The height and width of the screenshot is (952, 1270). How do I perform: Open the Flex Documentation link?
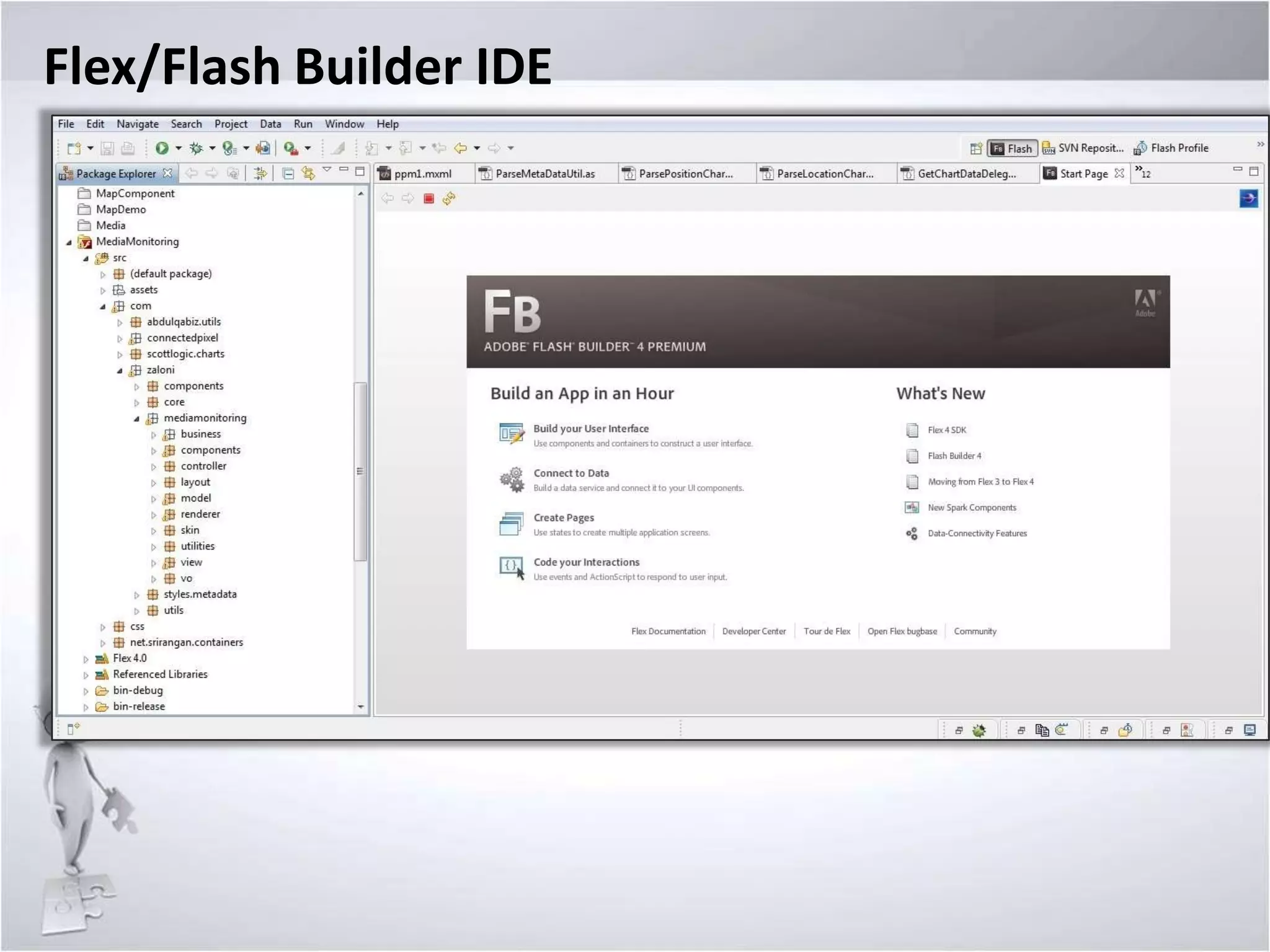pos(668,631)
